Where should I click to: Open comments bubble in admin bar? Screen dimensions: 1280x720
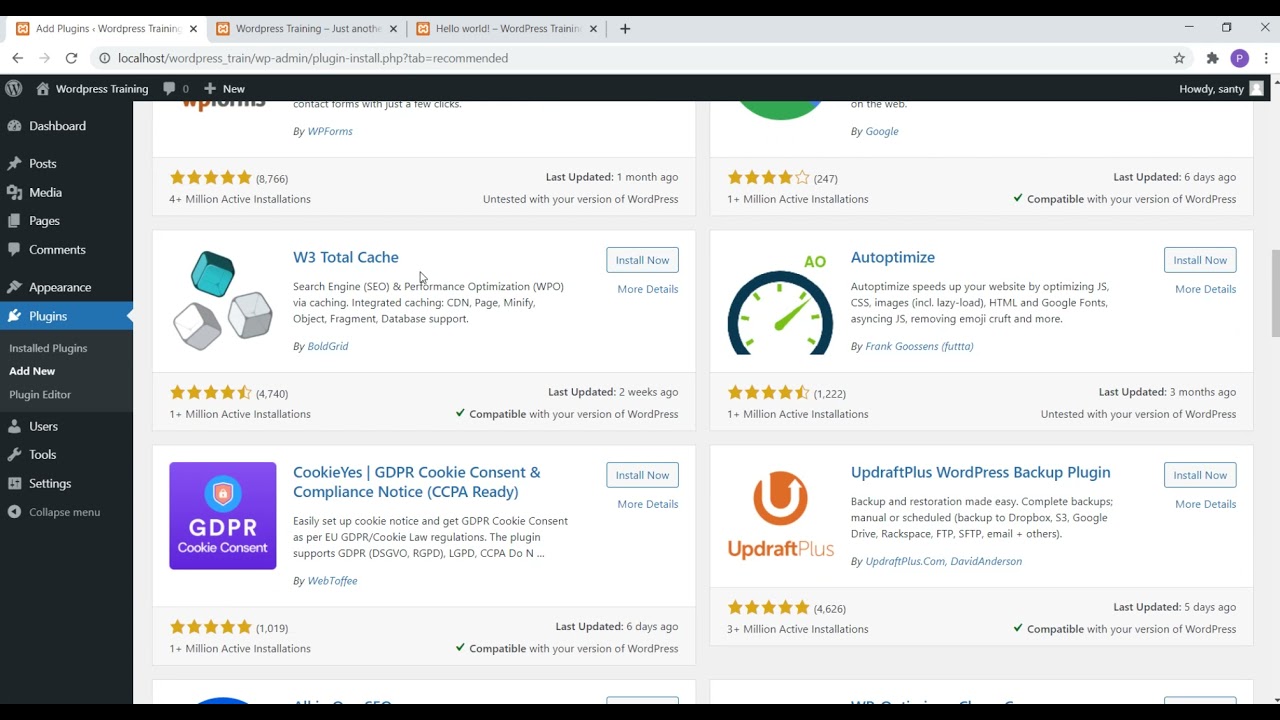click(x=169, y=88)
